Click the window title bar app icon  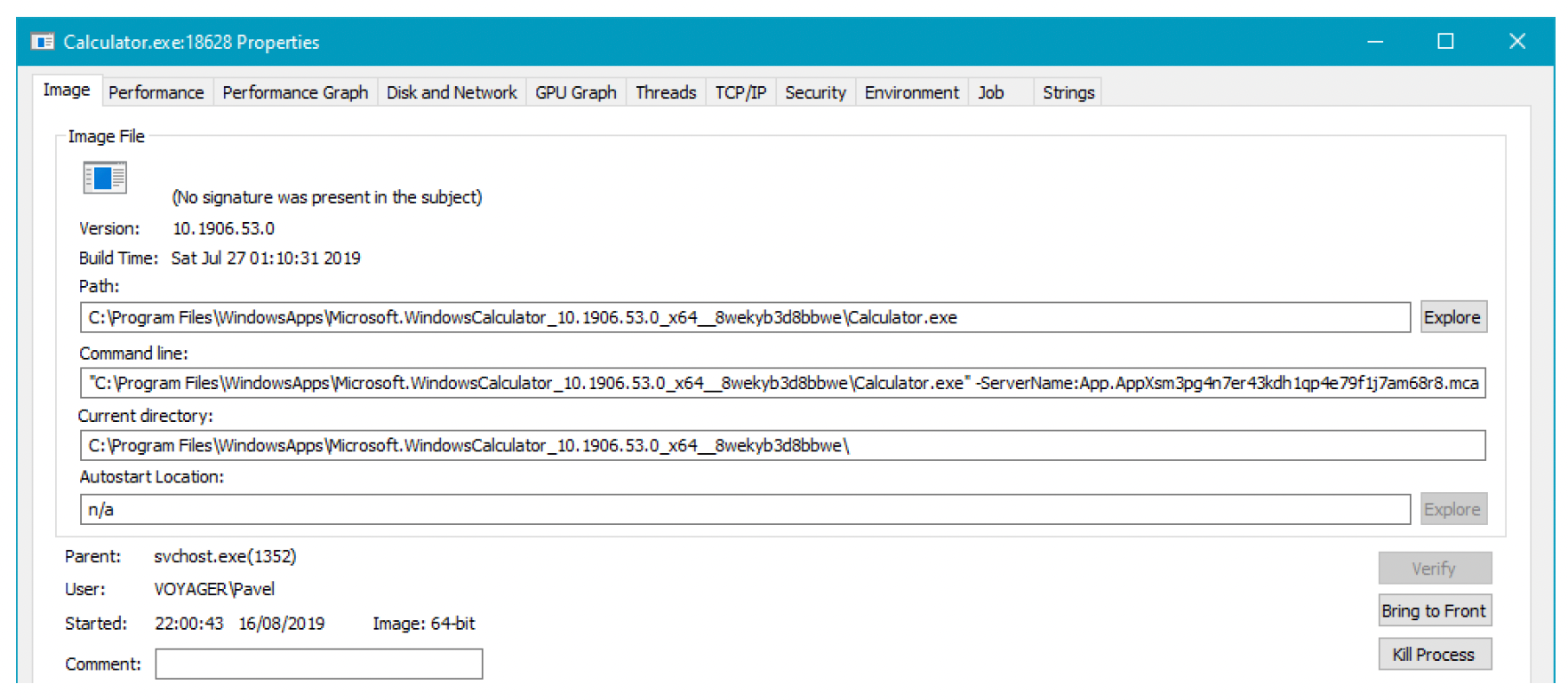(x=42, y=42)
